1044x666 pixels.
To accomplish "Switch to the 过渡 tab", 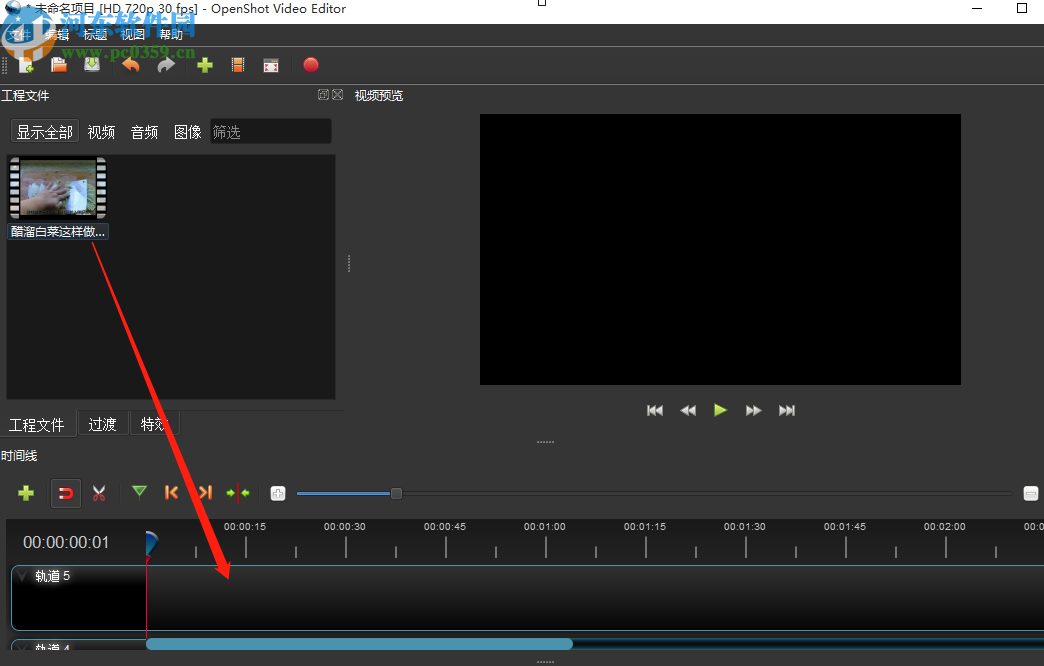I will click(102, 424).
